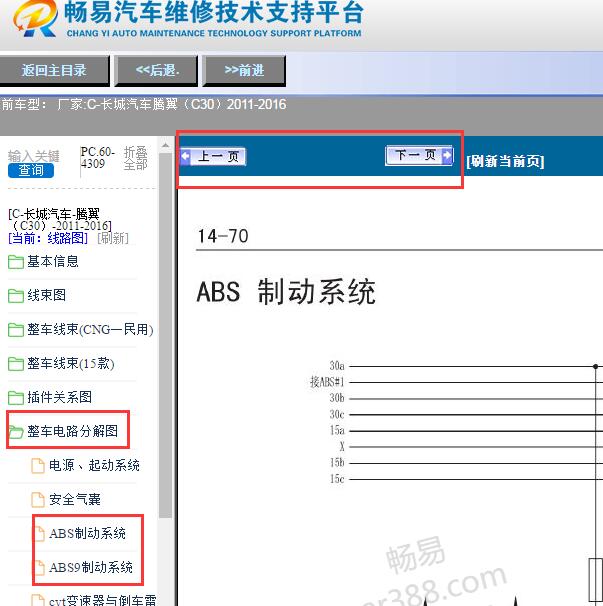Click 折叠全部 collapse all link
The height and width of the screenshot is (606, 603).
click(136, 158)
